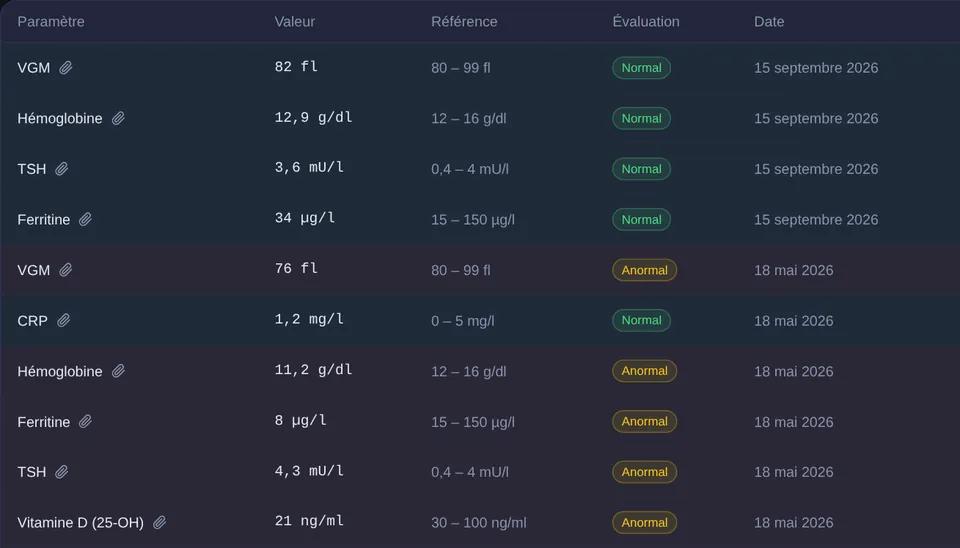Click the Anormal badge for TSH 4,3 mU/l
The height and width of the screenshot is (548, 960).
click(644, 472)
